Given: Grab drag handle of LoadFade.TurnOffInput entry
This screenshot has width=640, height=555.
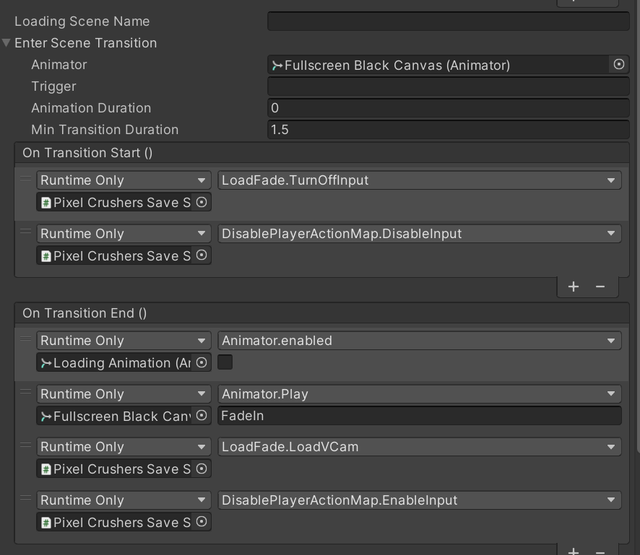Looking at the screenshot, I should tap(26, 178).
